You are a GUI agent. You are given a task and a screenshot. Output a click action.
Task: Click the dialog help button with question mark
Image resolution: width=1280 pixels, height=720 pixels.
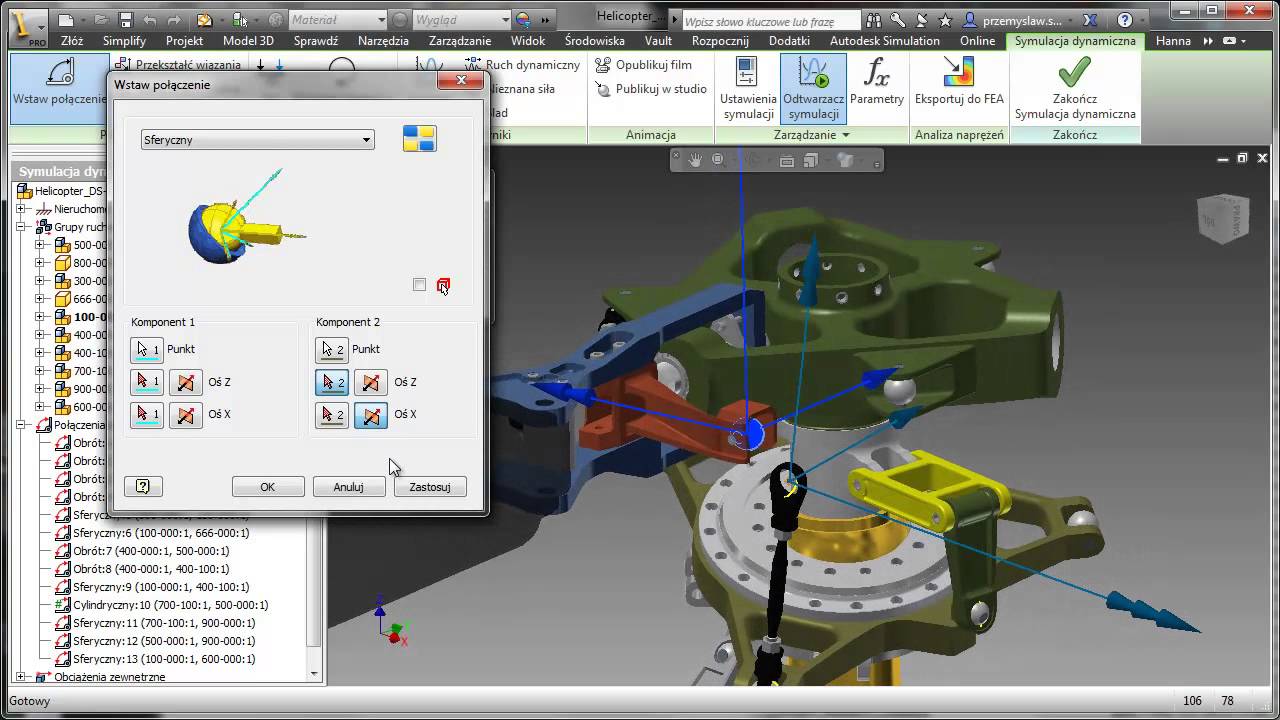143,486
